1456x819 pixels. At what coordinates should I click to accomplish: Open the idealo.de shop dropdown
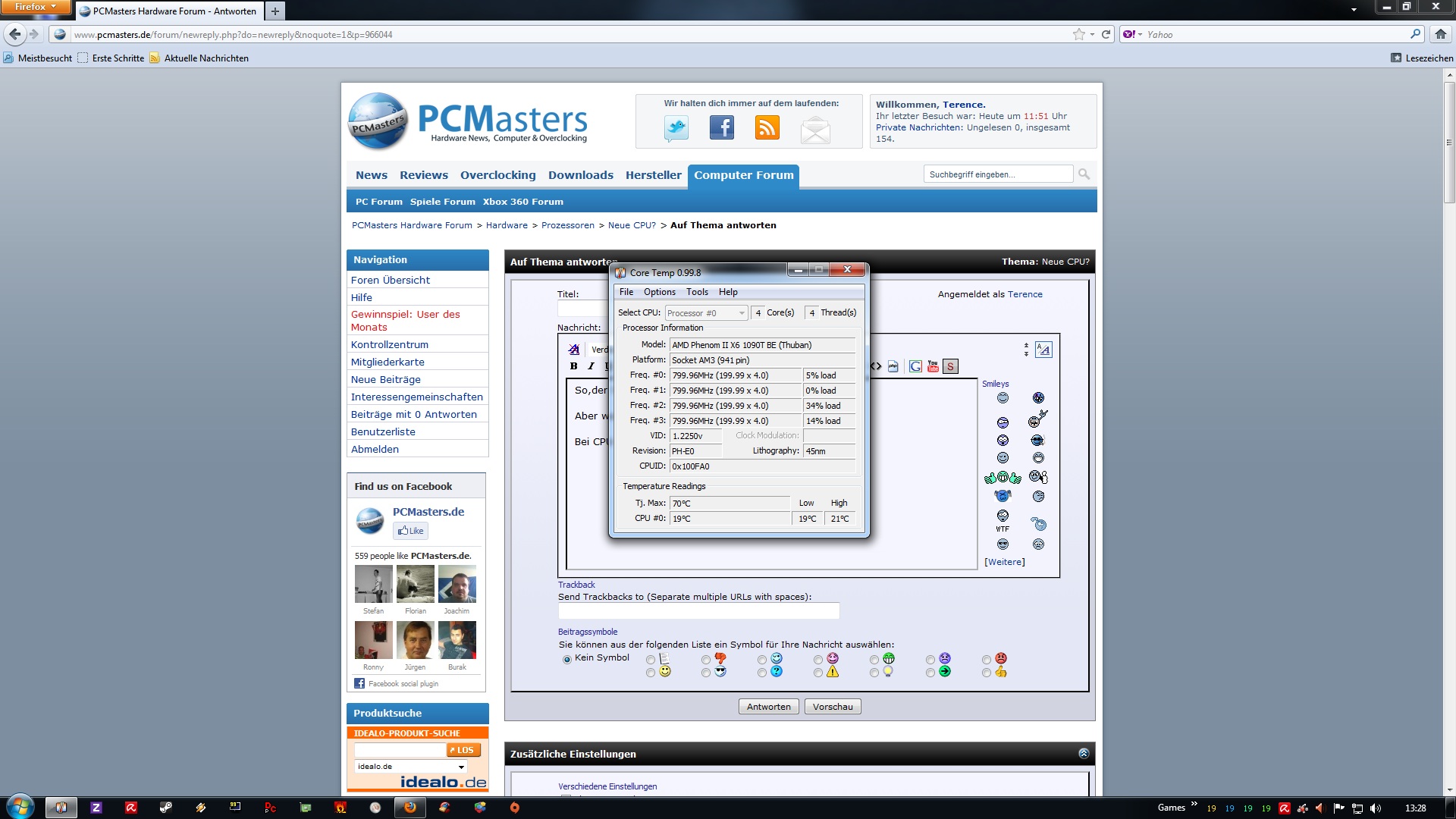410,767
